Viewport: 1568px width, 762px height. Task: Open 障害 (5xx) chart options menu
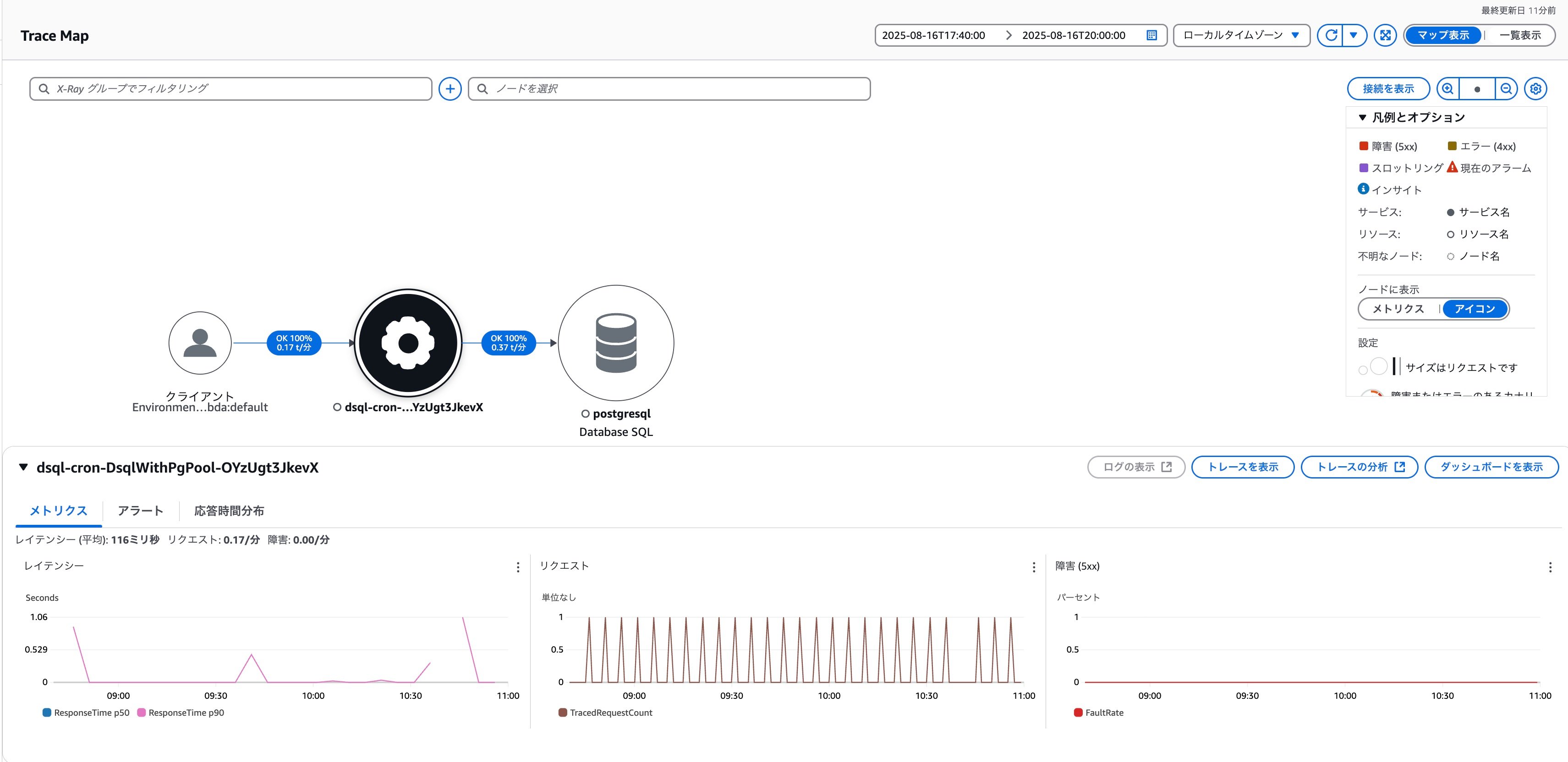click(x=1550, y=567)
